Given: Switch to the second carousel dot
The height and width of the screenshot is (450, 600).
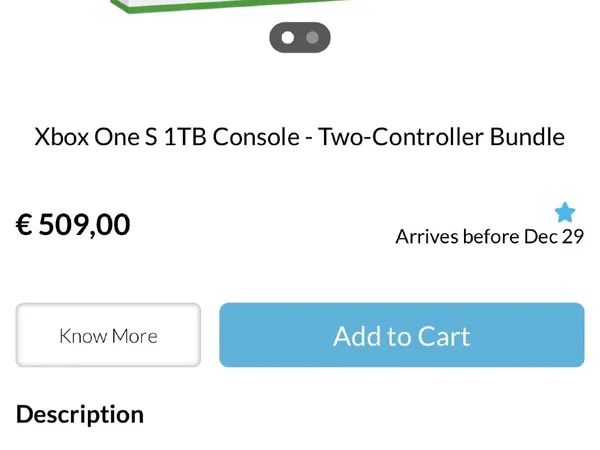Looking at the screenshot, I should coord(312,38).
